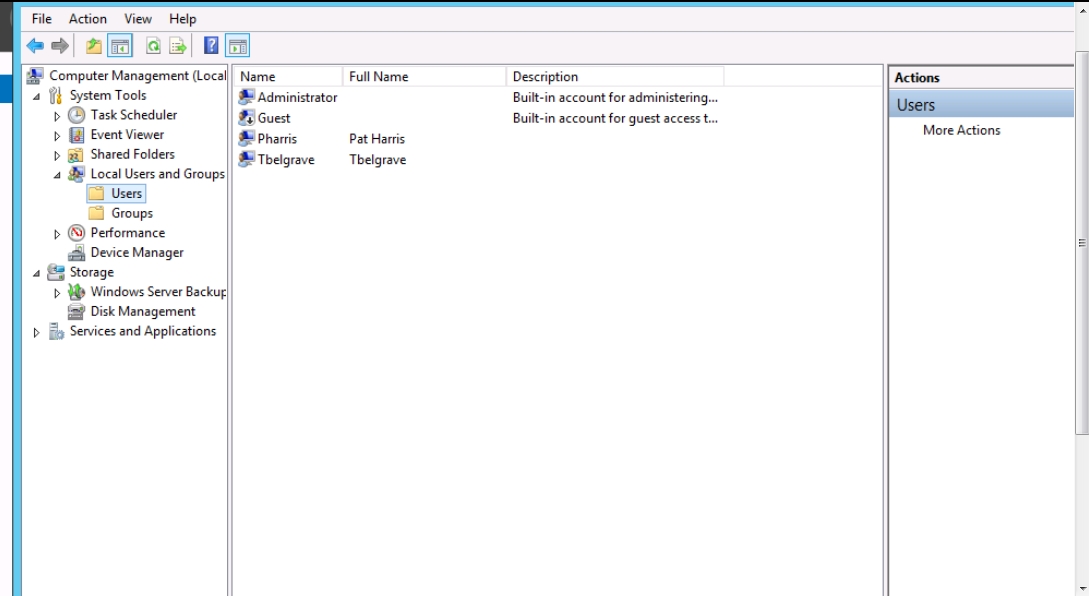Click the scrollbar down arrow at bottom right

(x=1081, y=588)
